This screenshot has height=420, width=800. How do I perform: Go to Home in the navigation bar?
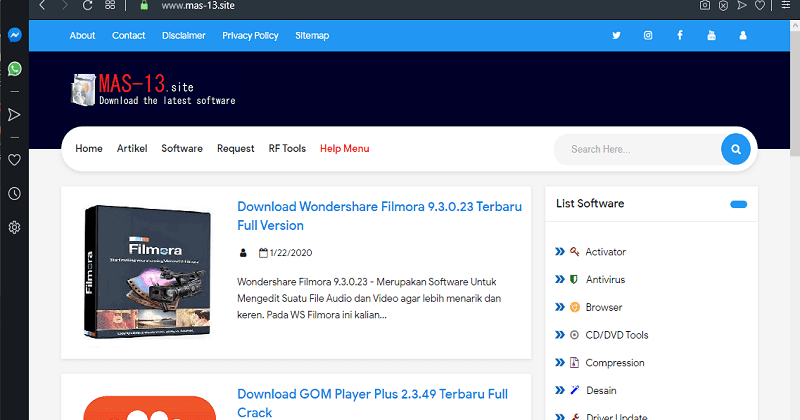click(89, 149)
